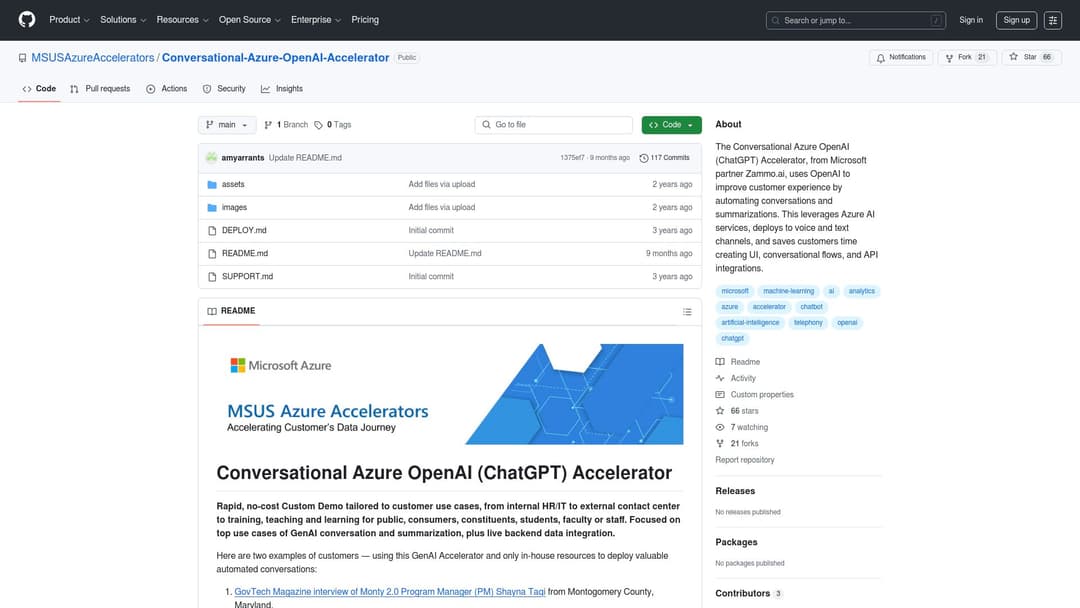Star this repository
This screenshot has height=608, width=1080.
(x=1031, y=57)
